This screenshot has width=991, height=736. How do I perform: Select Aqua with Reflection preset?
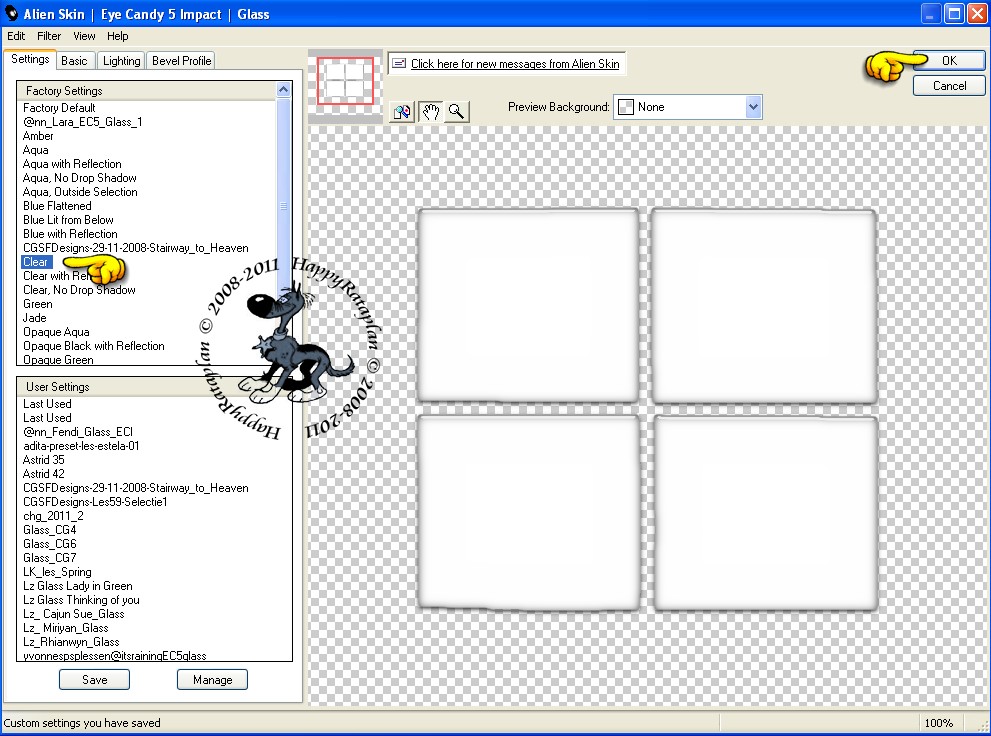72,164
